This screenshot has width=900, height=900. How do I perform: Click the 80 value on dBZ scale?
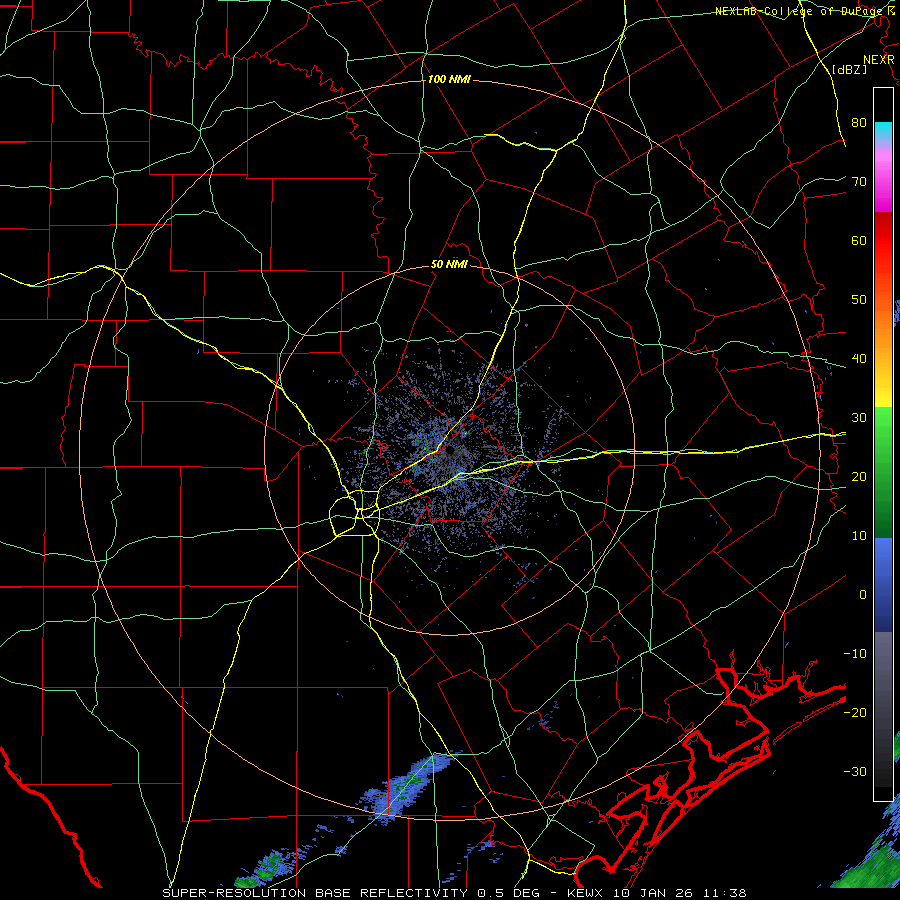click(859, 122)
